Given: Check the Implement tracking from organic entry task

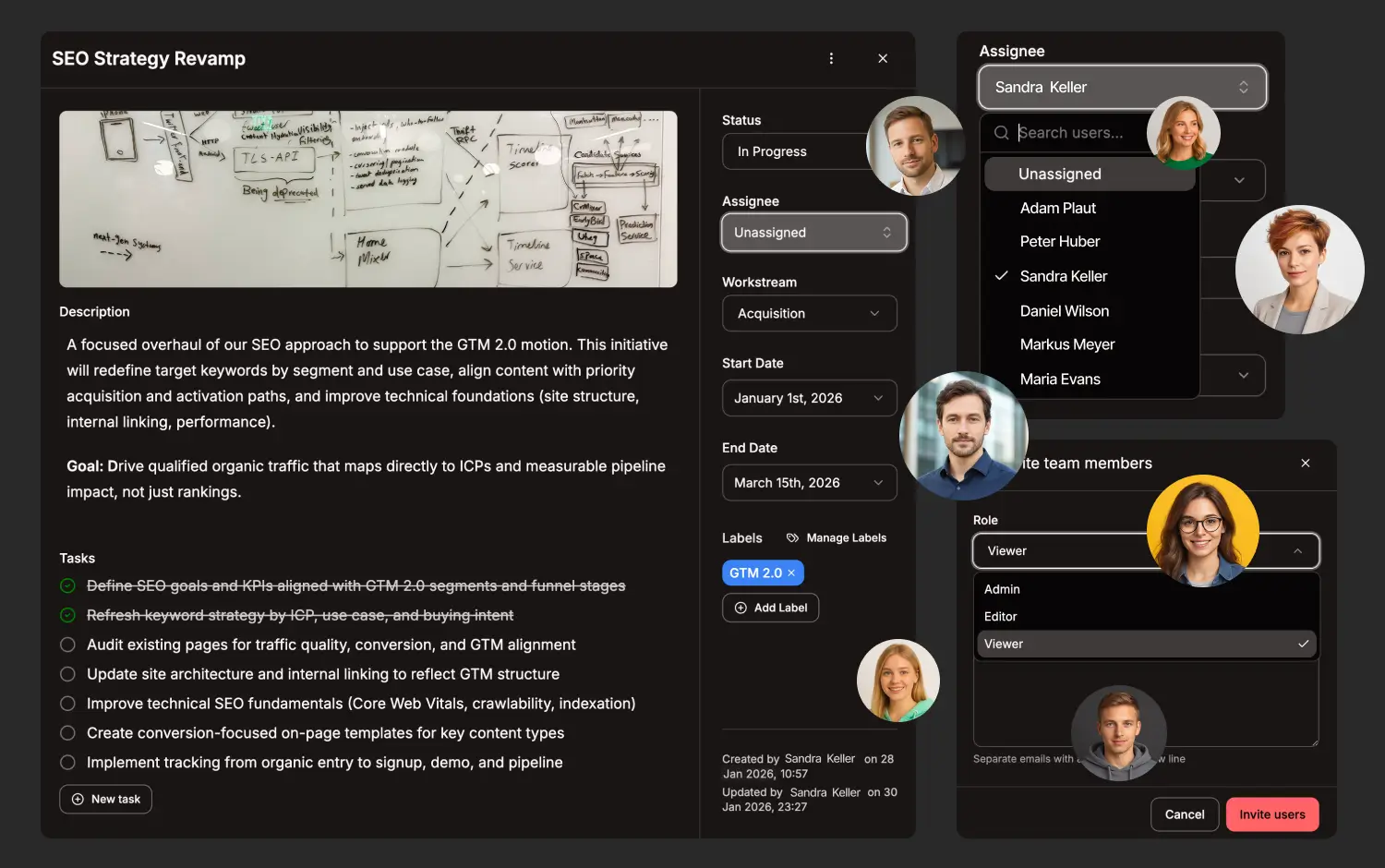Looking at the screenshot, I should (67, 763).
